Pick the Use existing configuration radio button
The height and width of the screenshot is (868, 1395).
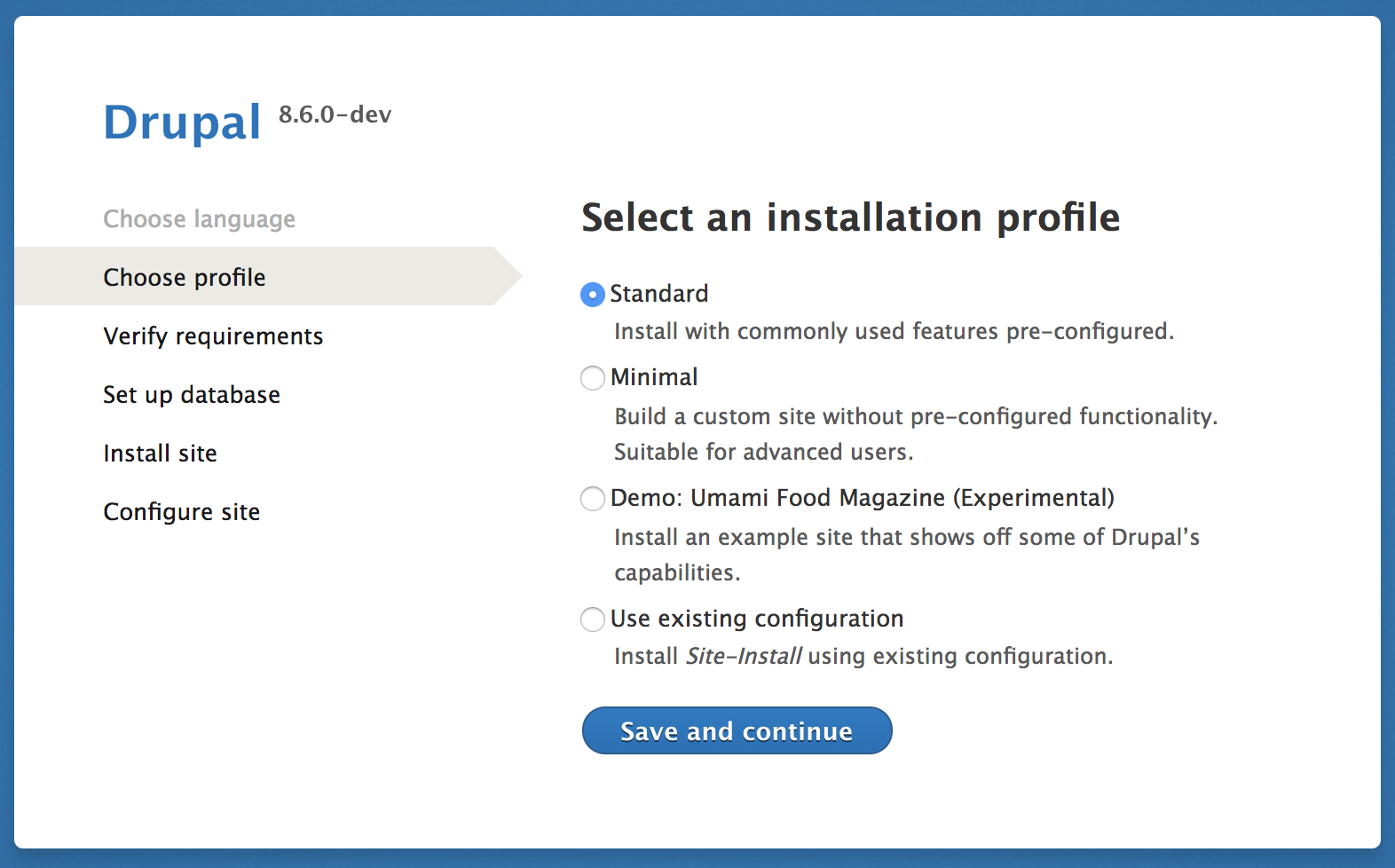[592, 619]
